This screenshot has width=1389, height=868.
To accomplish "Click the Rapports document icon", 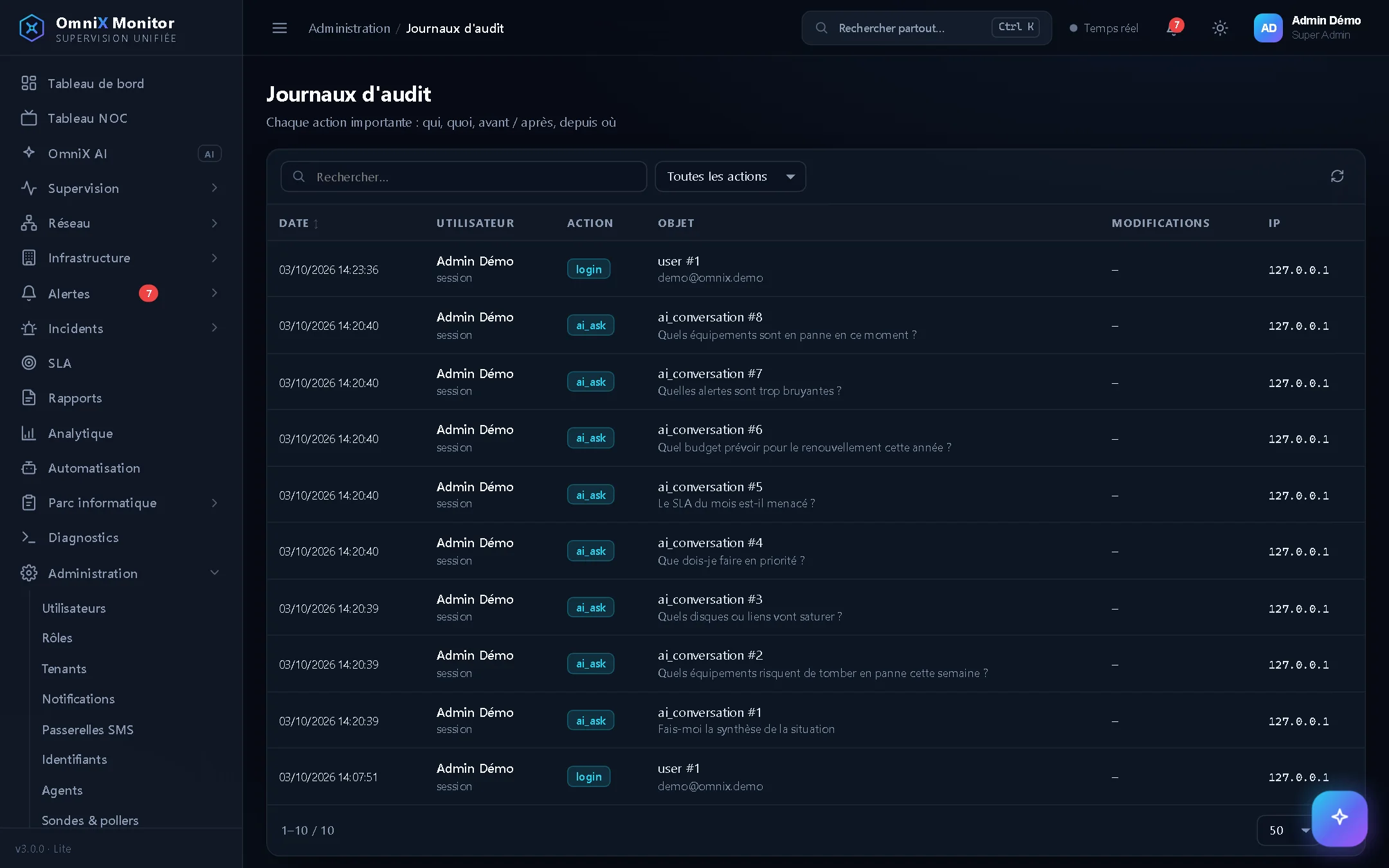I will pyautogui.click(x=29, y=397).
